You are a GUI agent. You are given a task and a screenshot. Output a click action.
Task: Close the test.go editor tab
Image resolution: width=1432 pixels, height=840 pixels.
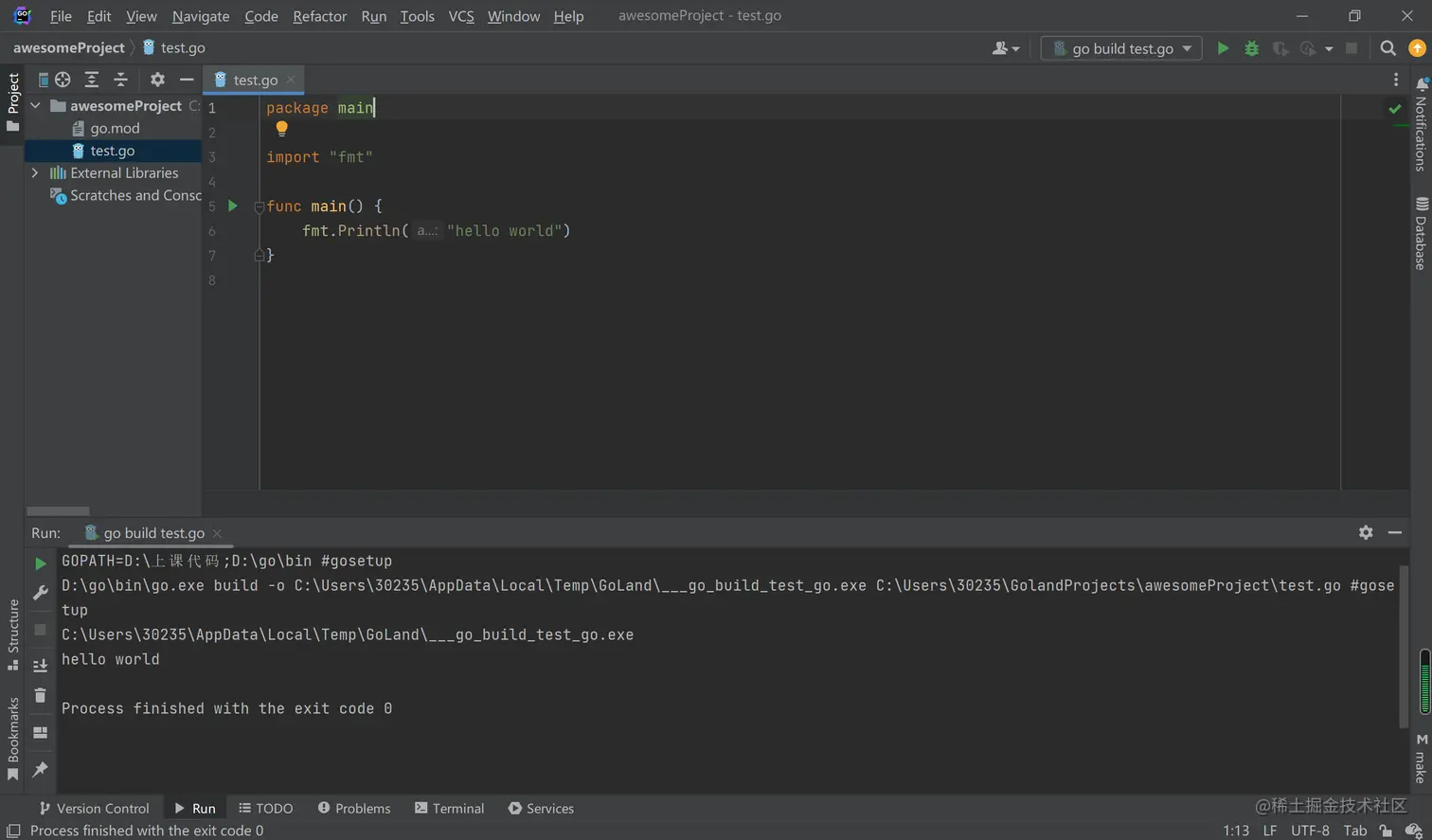[x=291, y=80]
